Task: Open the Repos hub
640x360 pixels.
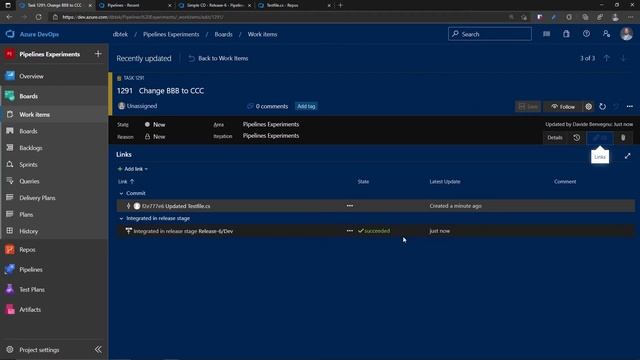Action: click(x=27, y=249)
